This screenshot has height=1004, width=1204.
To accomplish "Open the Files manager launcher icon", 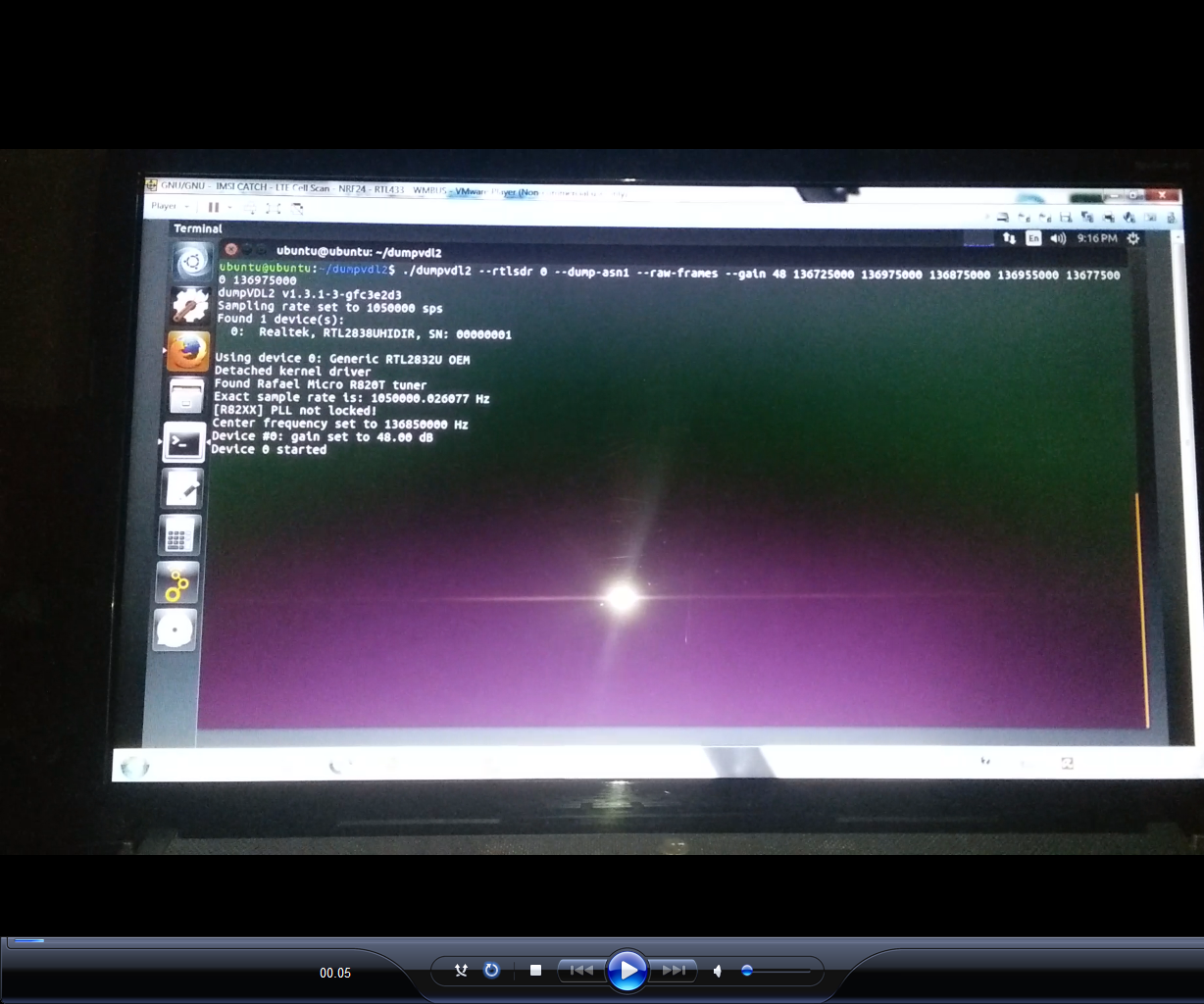I will 186,396.
